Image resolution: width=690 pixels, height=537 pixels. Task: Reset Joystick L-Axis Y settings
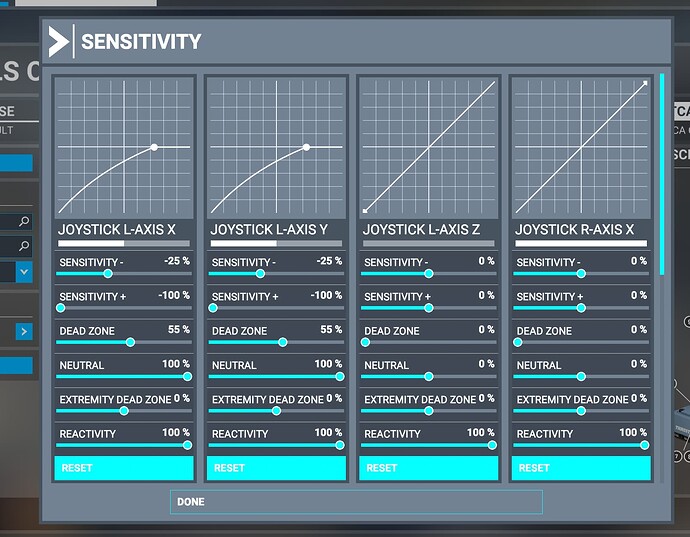point(276,468)
